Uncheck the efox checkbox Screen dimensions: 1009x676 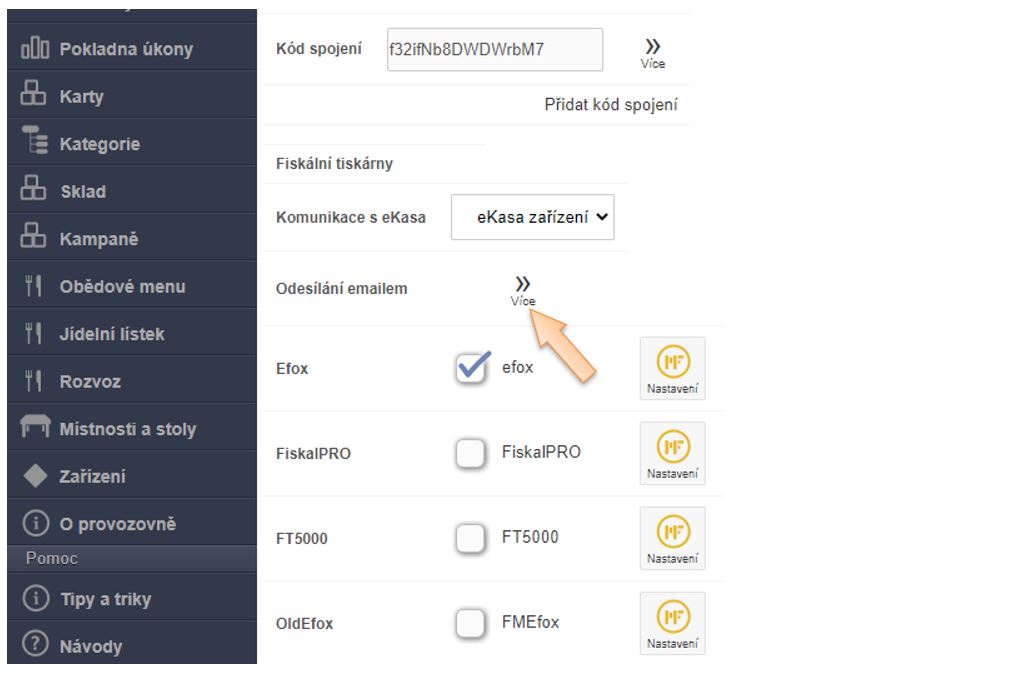(x=471, y=369)
